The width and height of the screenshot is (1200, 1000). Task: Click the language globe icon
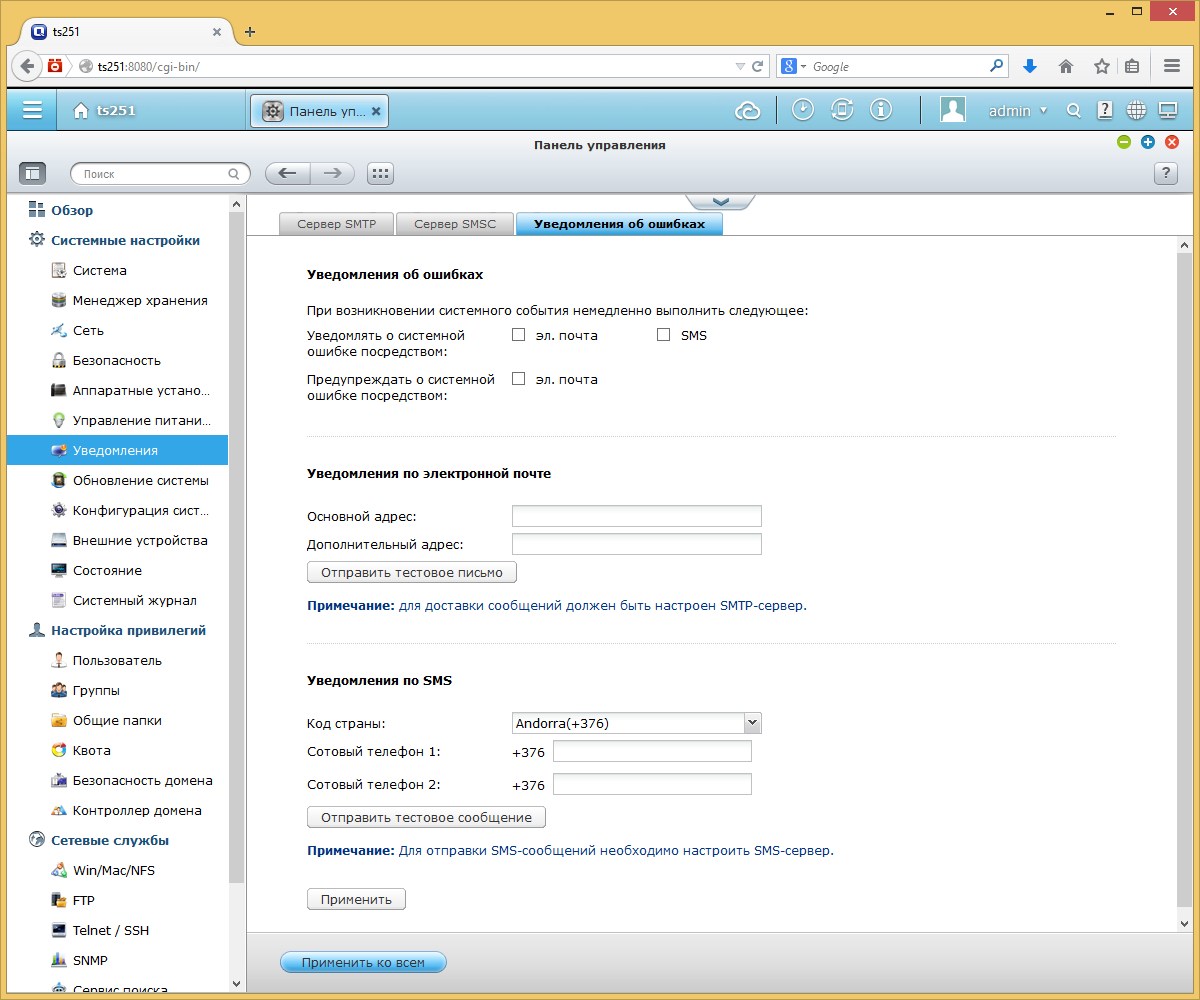click(x=1136, y=111)
